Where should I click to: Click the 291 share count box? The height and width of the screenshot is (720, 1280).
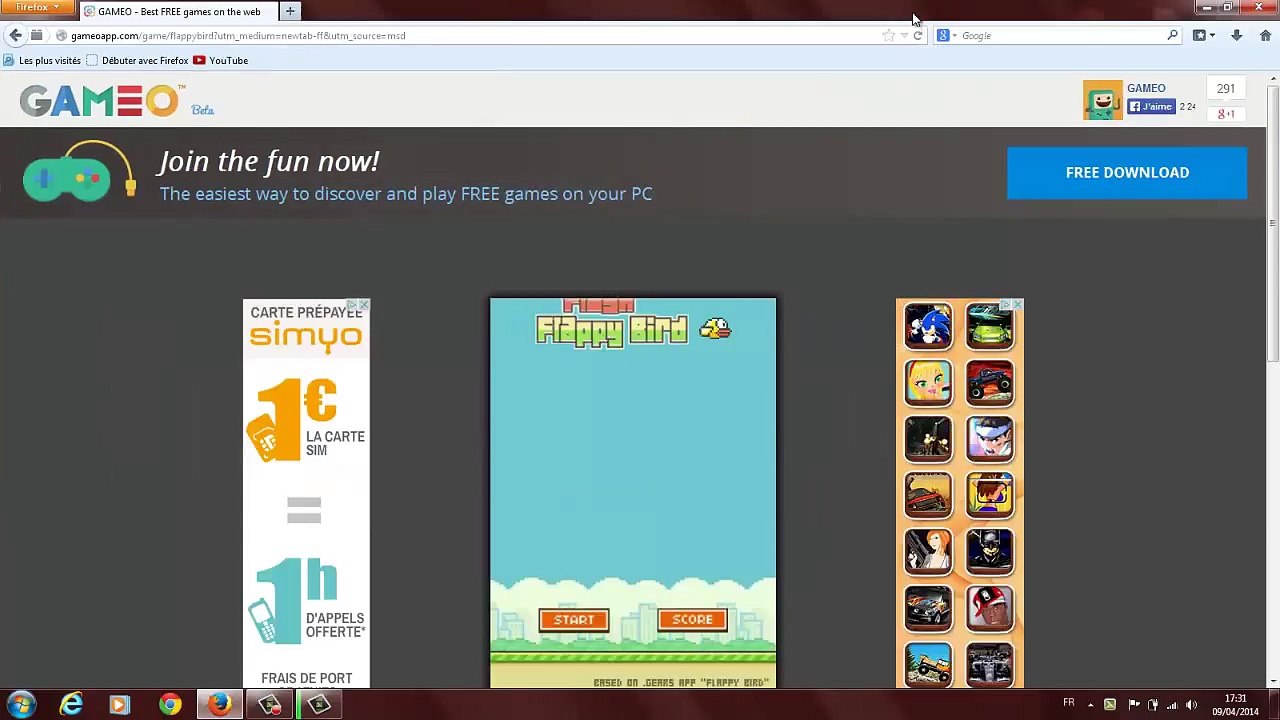coord(1226,89)
